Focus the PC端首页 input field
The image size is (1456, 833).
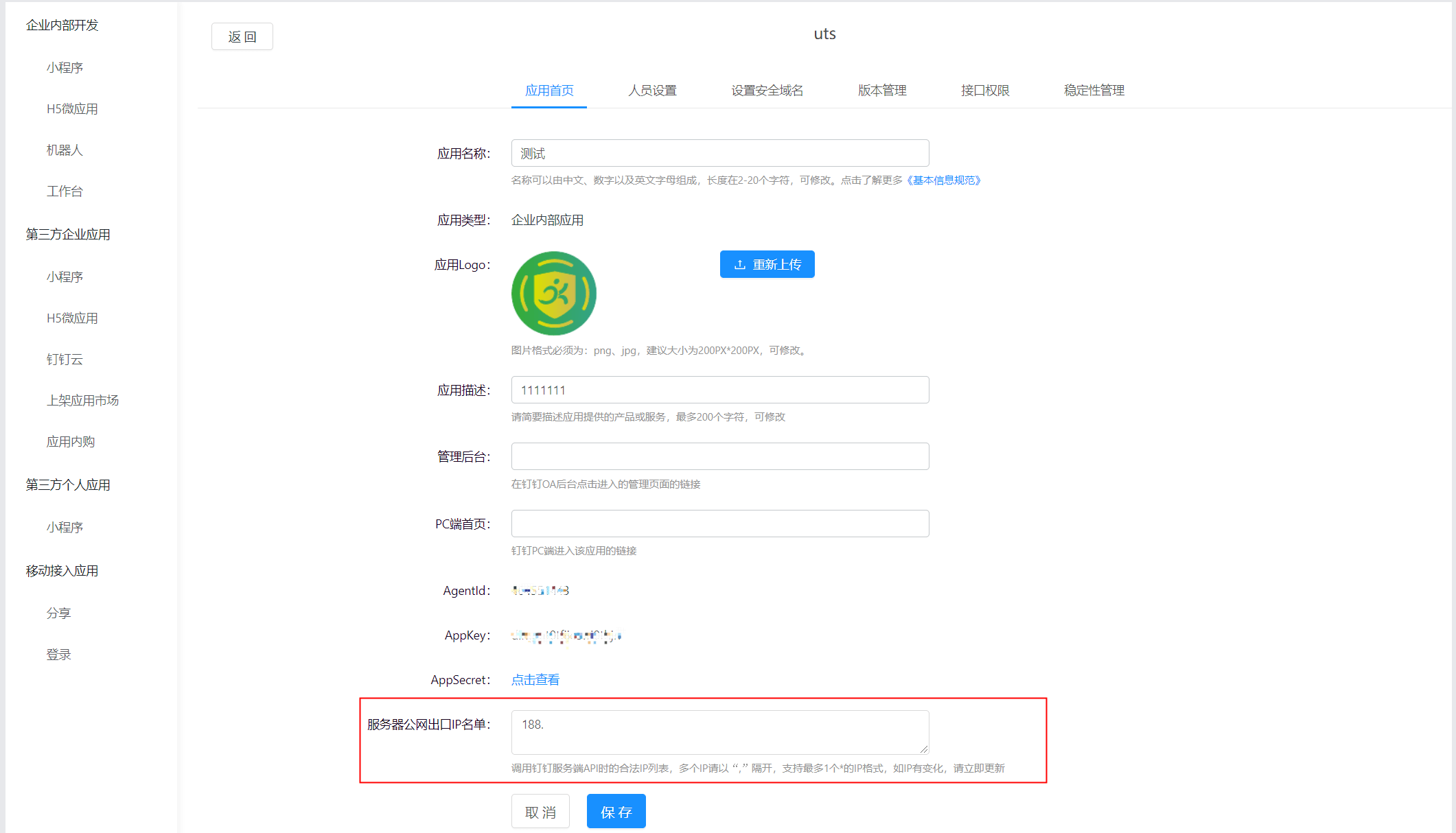pyautogui.click(x=719, y=524)
